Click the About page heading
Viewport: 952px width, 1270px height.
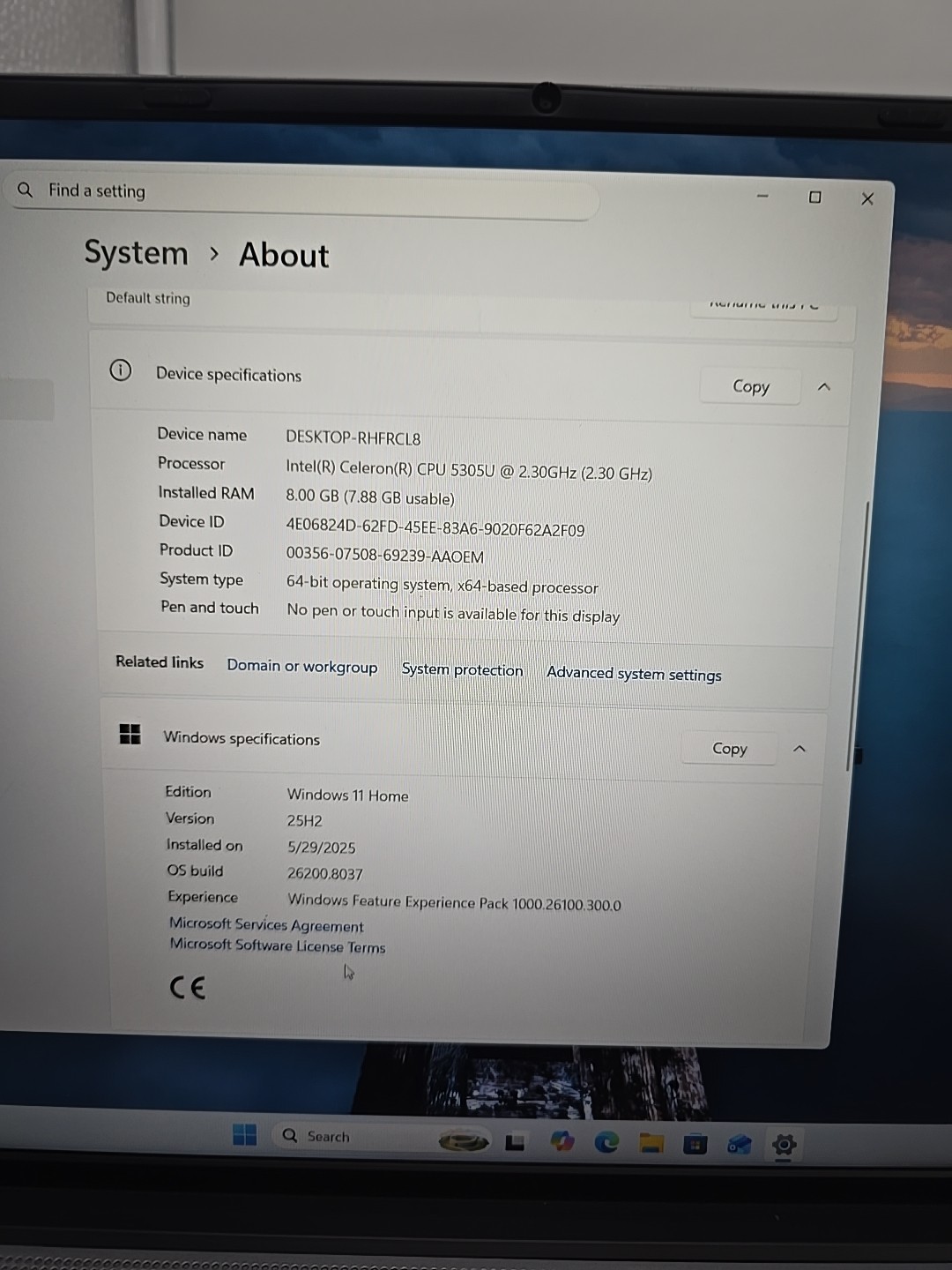coord(284,255)
